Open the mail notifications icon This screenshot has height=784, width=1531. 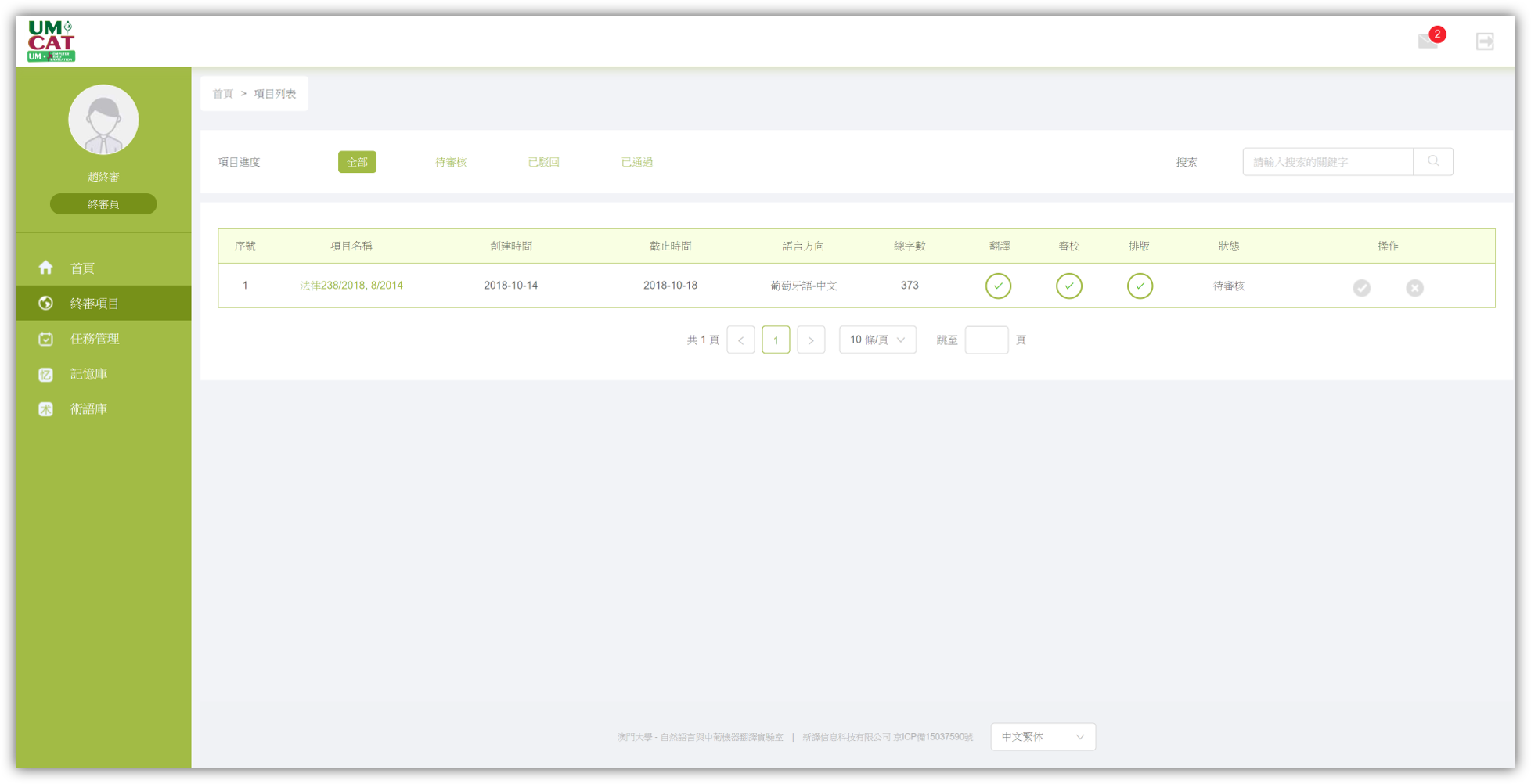click(x=1428, y=41)
